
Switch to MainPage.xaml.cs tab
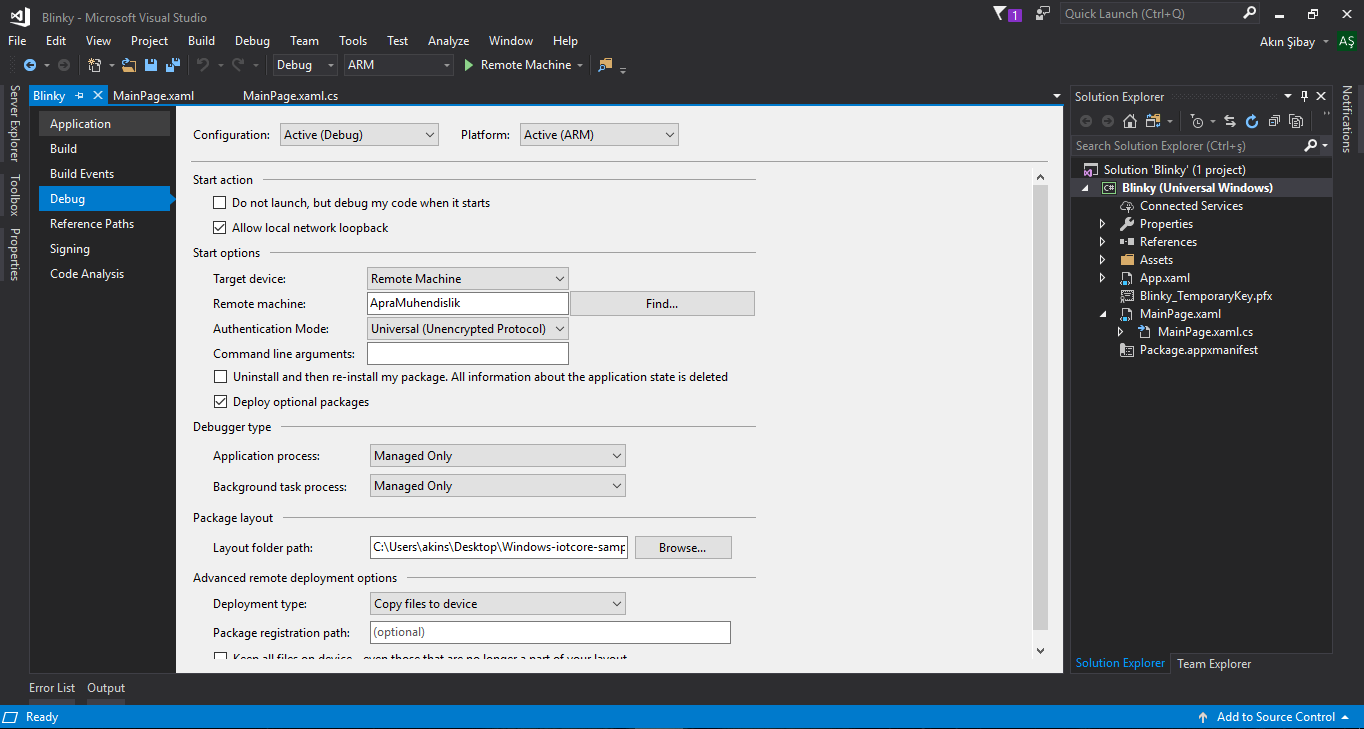(291, 96)
